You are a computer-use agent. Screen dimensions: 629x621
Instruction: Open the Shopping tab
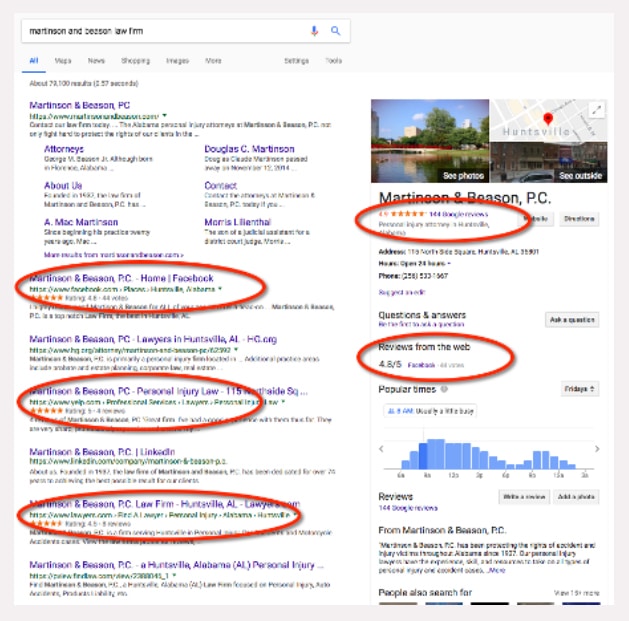[136, 61]
